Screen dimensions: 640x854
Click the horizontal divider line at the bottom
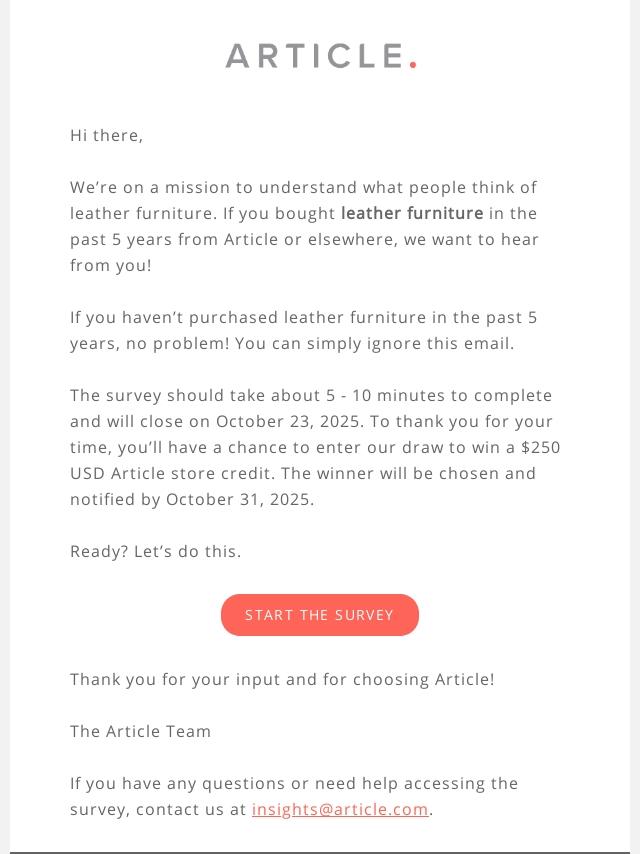tap(320, 852)
